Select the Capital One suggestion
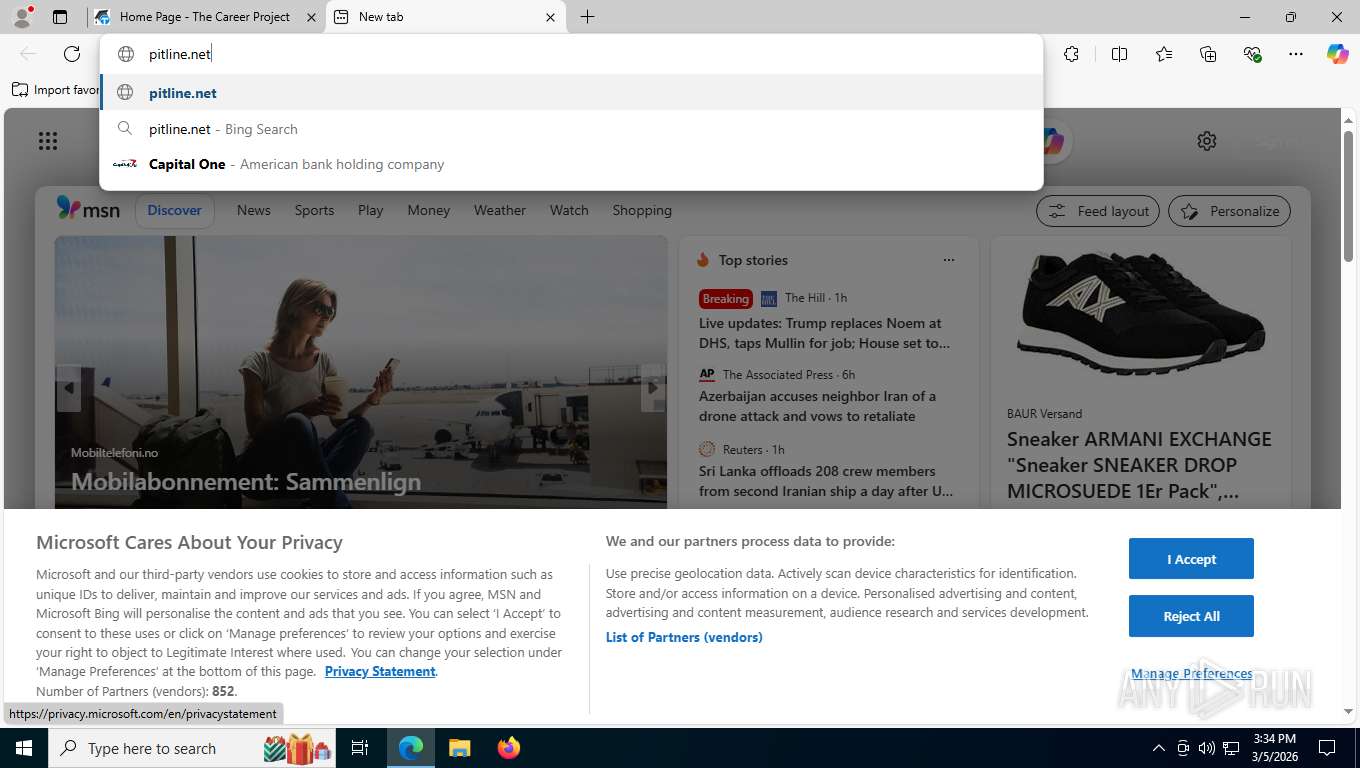 click(x=571, y=164)
